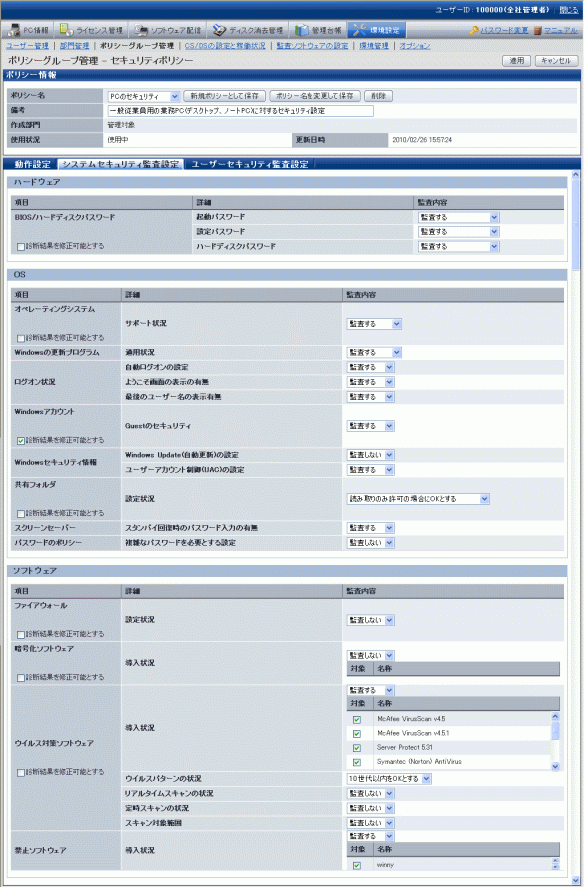Open the 暗号化ソフトウェア 導入状況 dropdown
584x887 pixels.
(x=370, y=656)
